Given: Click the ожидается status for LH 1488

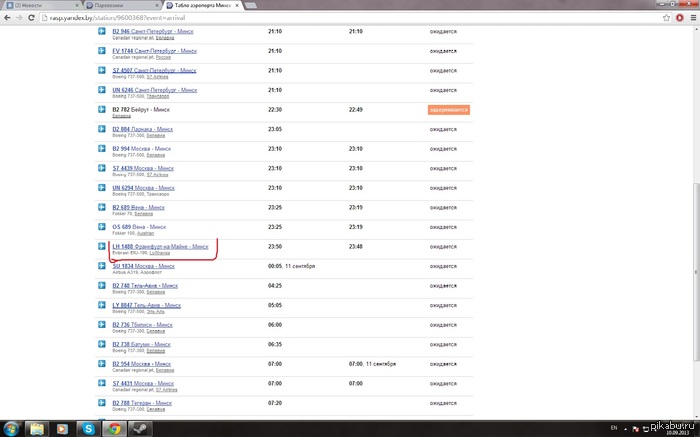Looking at the screenshot, I should tap(443, 247).
